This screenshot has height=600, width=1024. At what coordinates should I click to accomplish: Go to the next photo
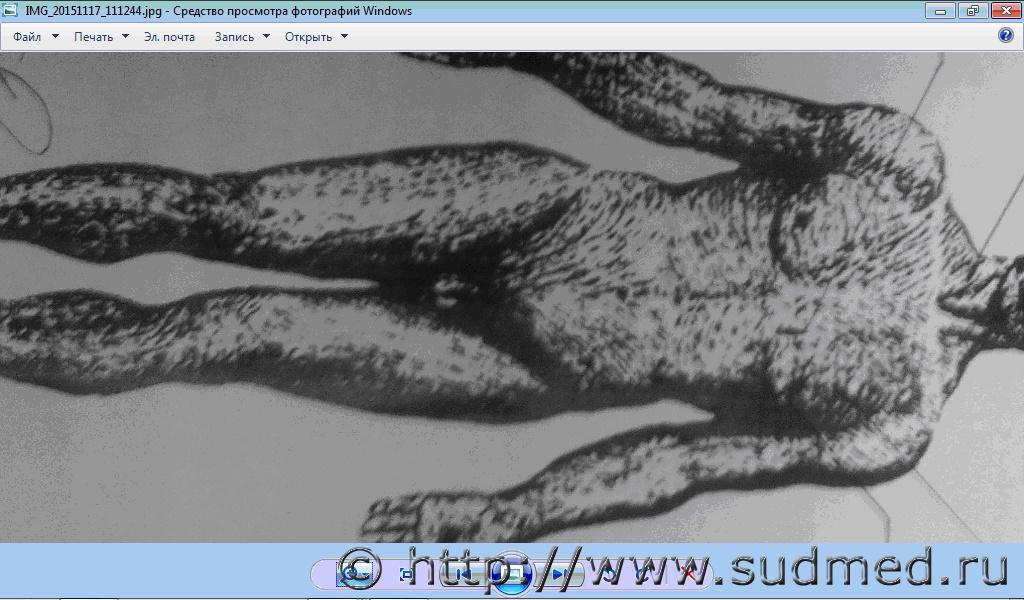(x=560, y=574)
